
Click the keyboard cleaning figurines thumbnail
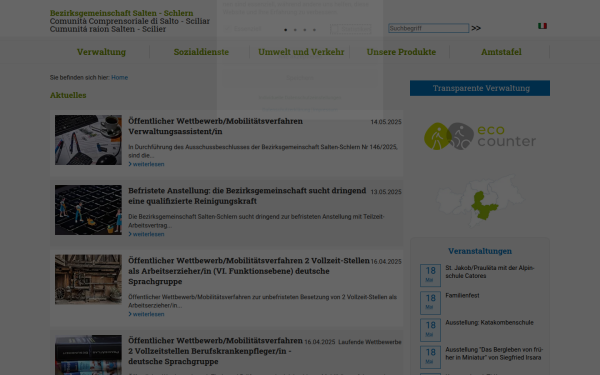[88, 210]
